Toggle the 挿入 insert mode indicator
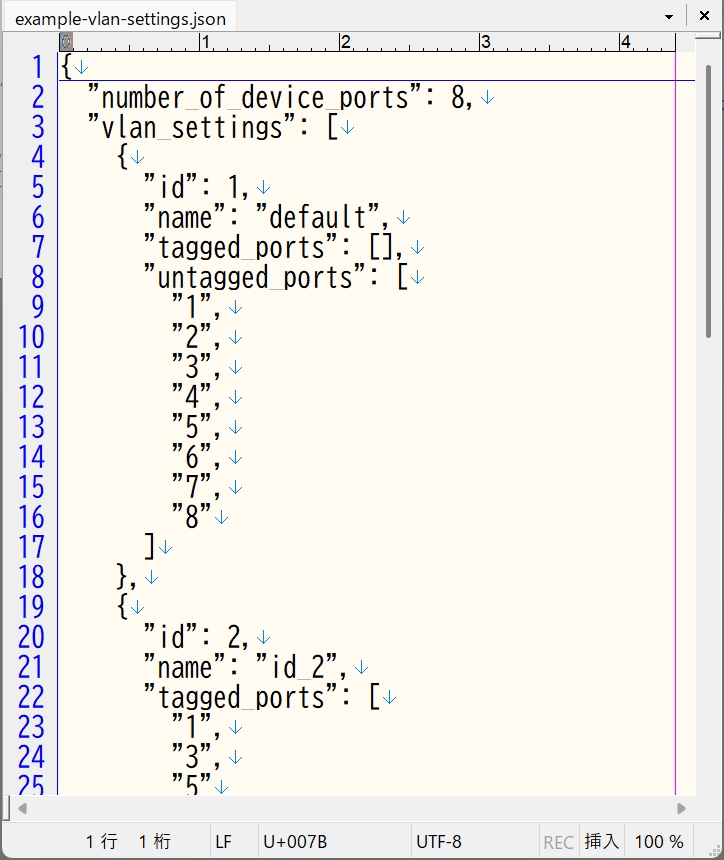 pos(601,842)
